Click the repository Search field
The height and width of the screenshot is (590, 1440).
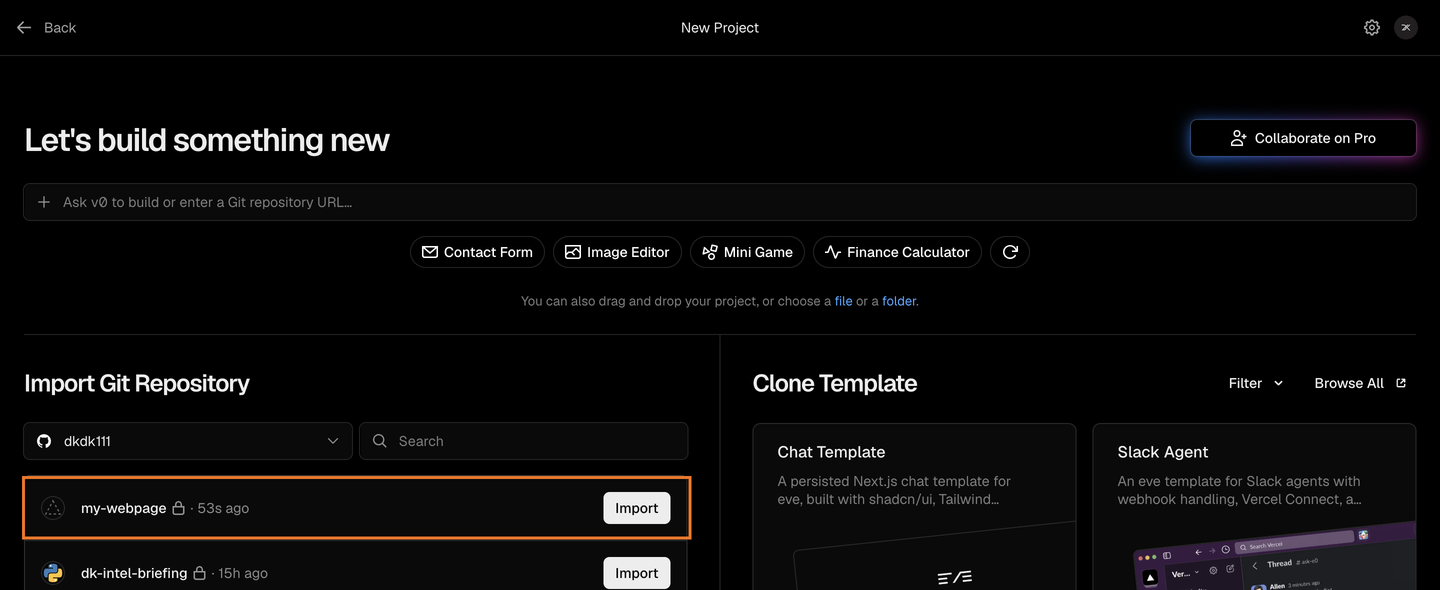click(x=524, y=441)
